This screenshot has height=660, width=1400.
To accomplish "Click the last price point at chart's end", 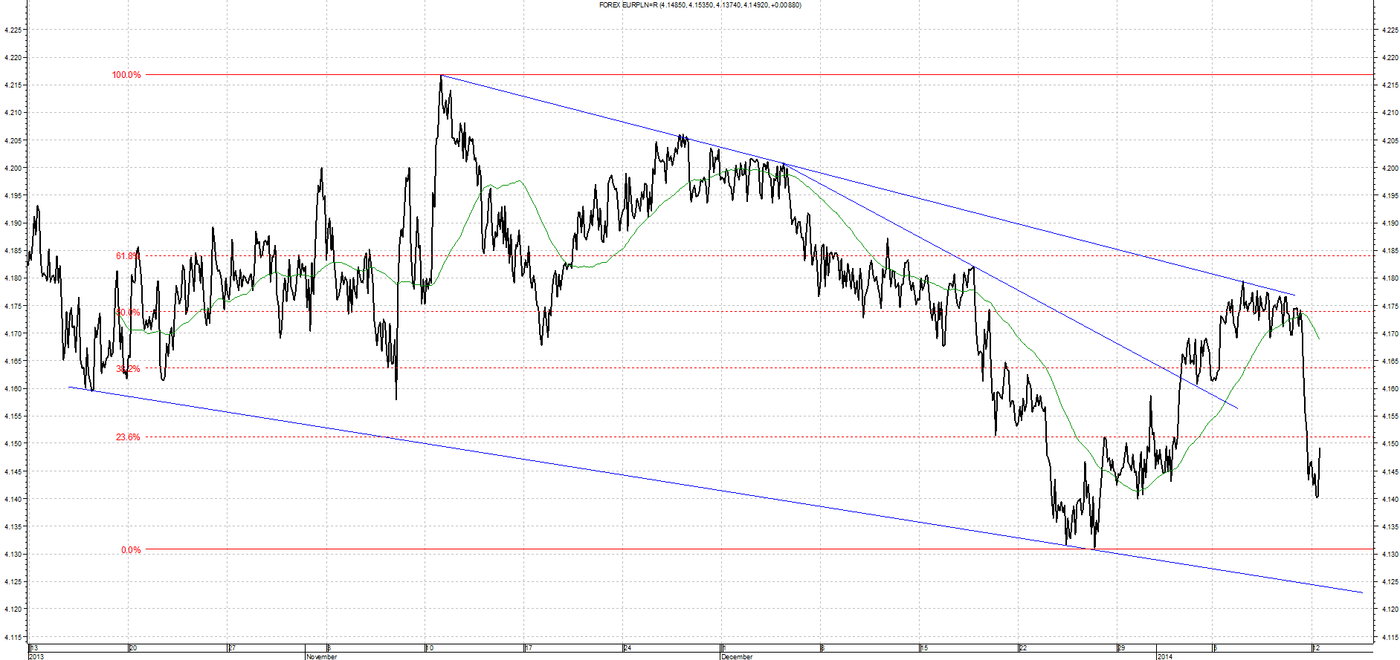I will (1321, 448).
